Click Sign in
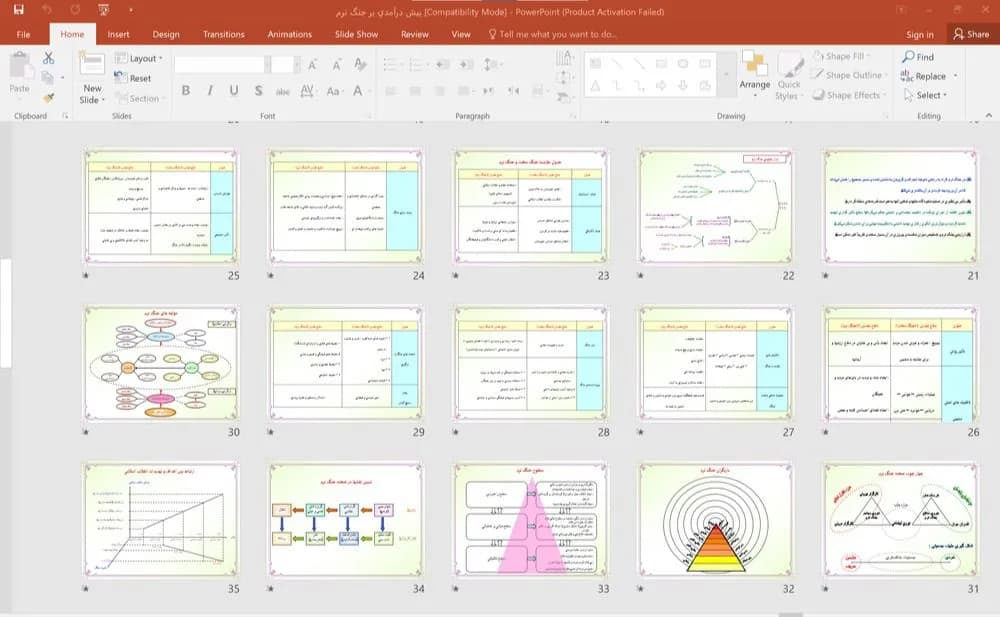1000x617 pixels. [920, 34]
